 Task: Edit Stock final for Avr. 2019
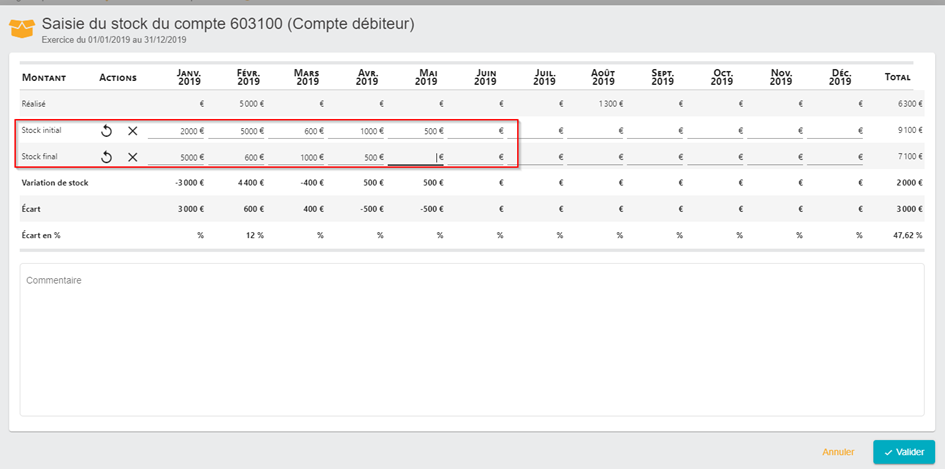coord(356,157)
